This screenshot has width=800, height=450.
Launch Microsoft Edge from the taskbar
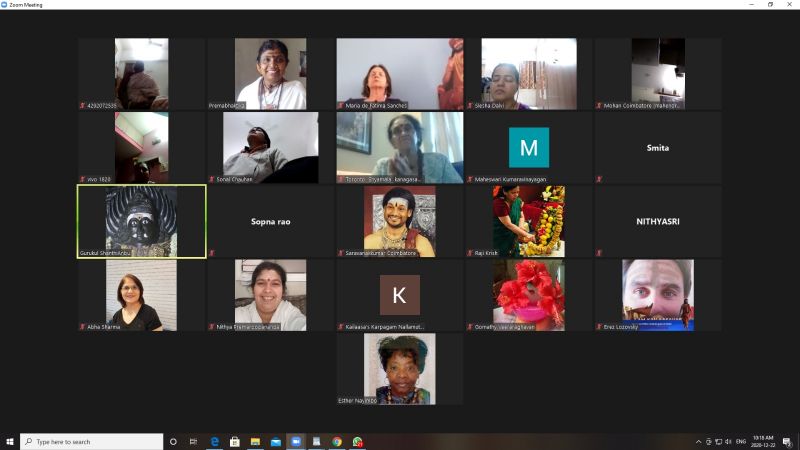(214, 441)
